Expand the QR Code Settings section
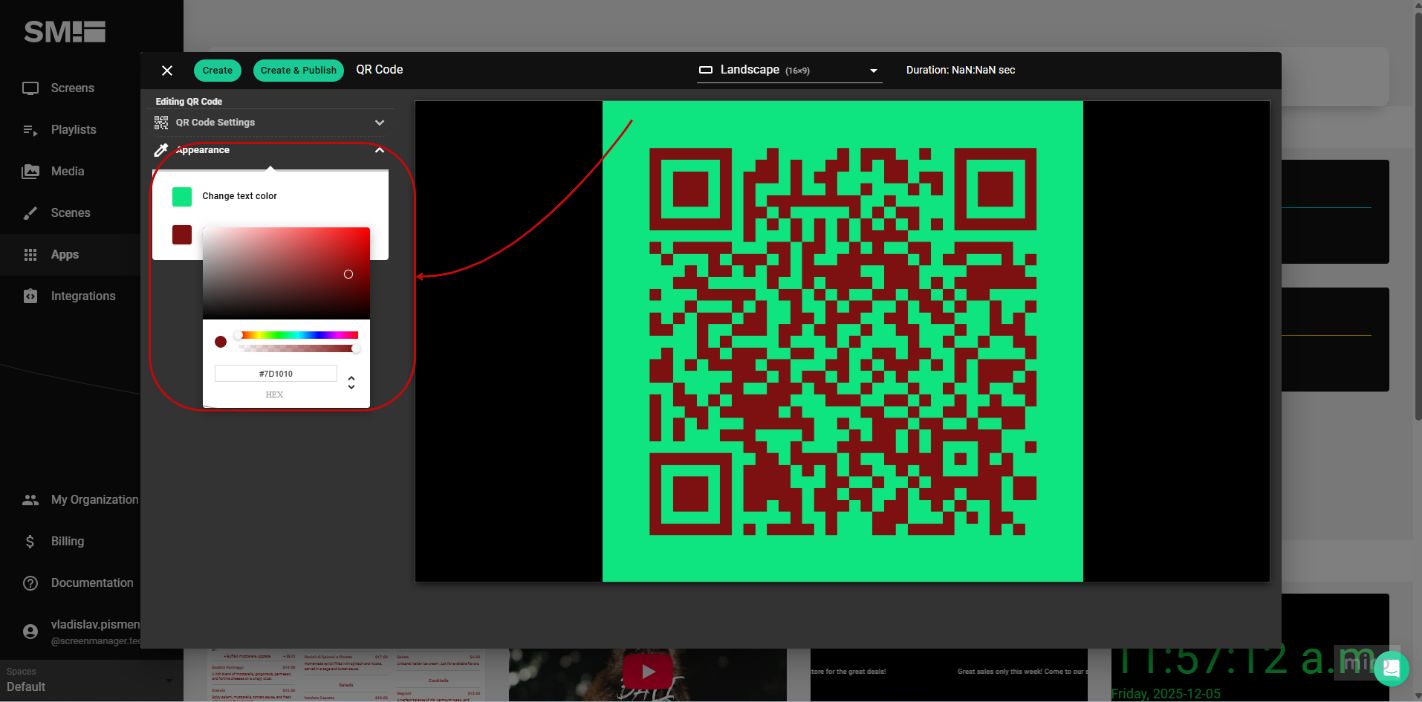 click(x=379, y=122)
